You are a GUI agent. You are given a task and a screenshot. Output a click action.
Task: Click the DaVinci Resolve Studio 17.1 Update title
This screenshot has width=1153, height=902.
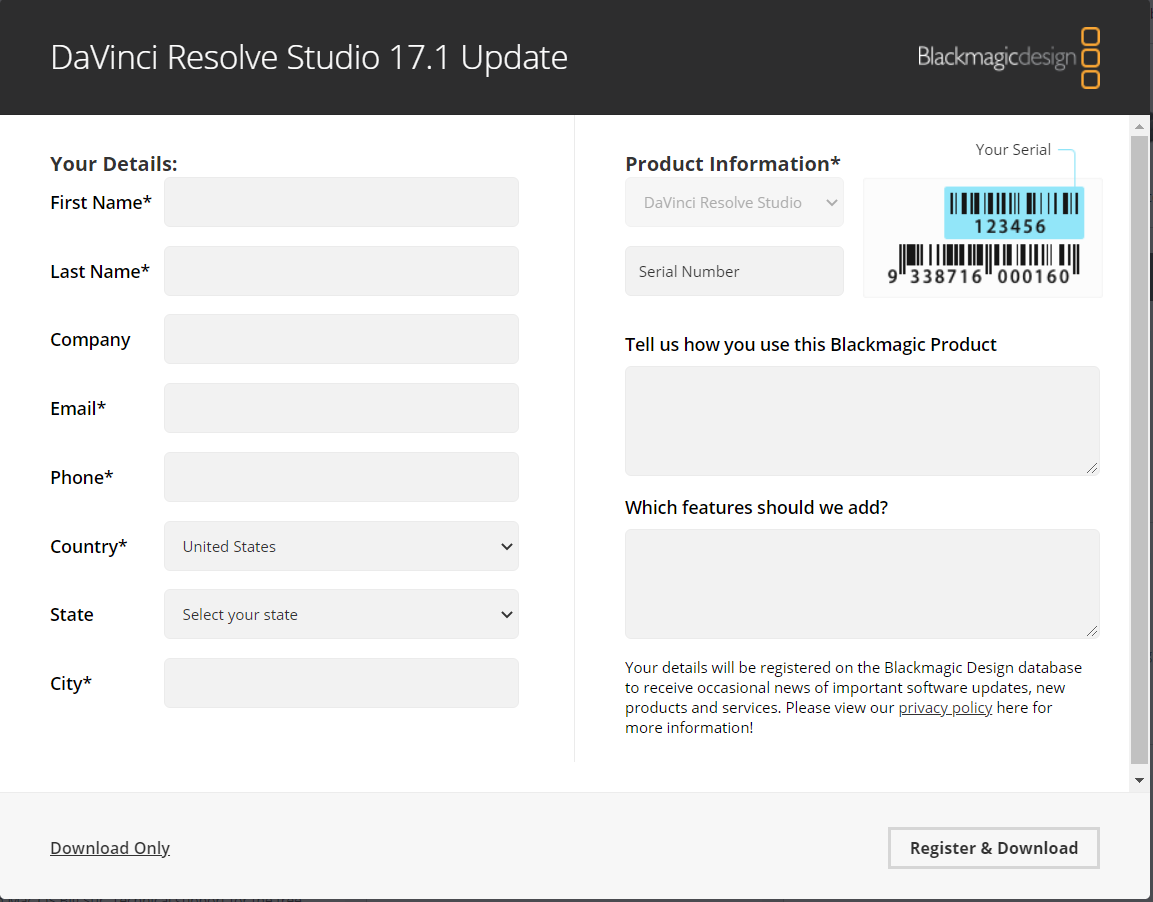point(309,57)
